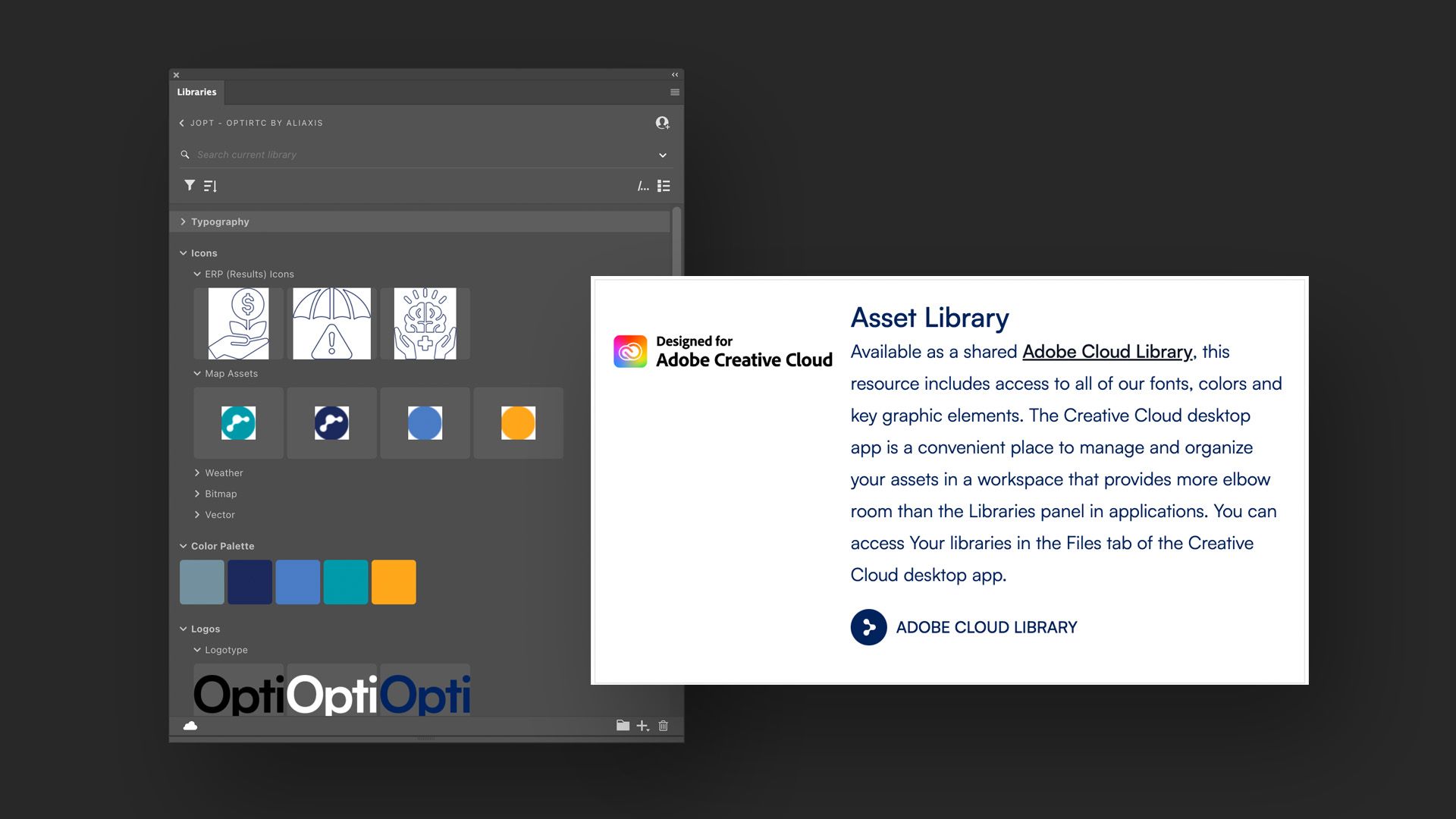Click the delete trash icon

coord(664,726)
